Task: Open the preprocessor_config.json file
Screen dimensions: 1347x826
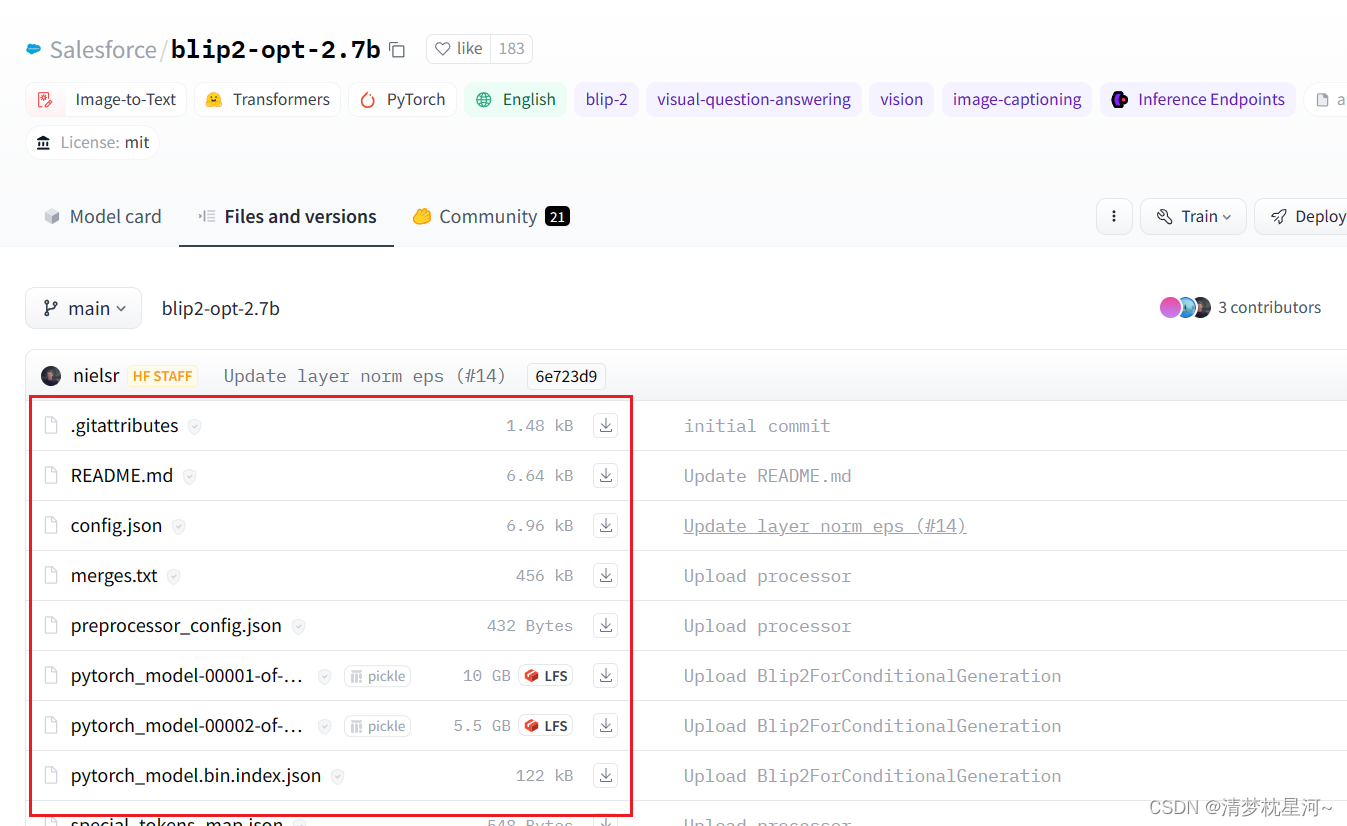Action: click(176, 625)
